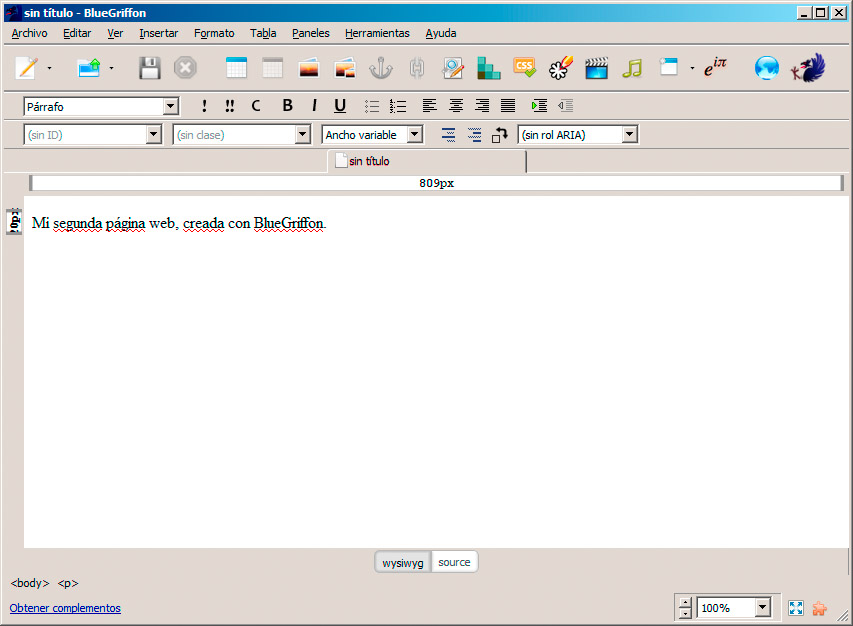Open the Editar menu
The width and height of the screenshot is (853, 626).
77,33
